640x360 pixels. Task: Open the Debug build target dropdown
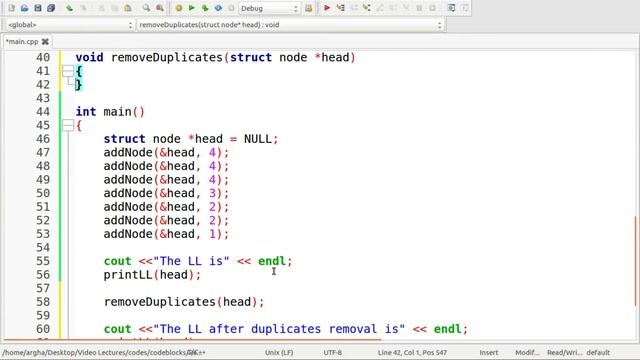(x=269, y=8)
